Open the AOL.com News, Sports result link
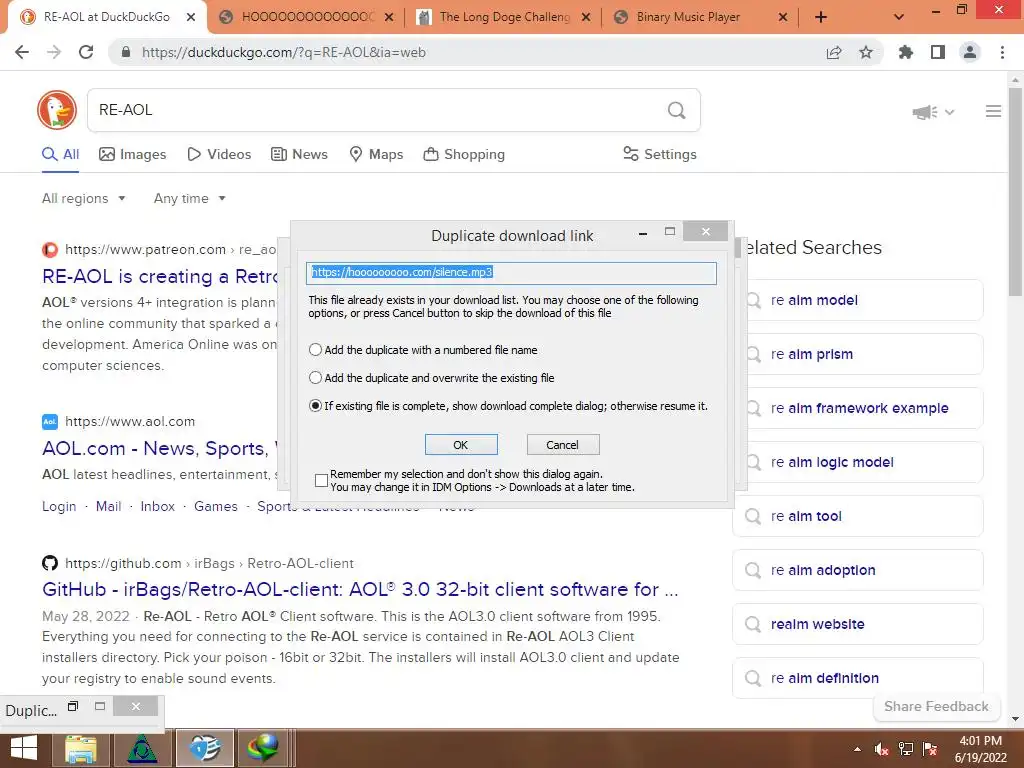 159,449
